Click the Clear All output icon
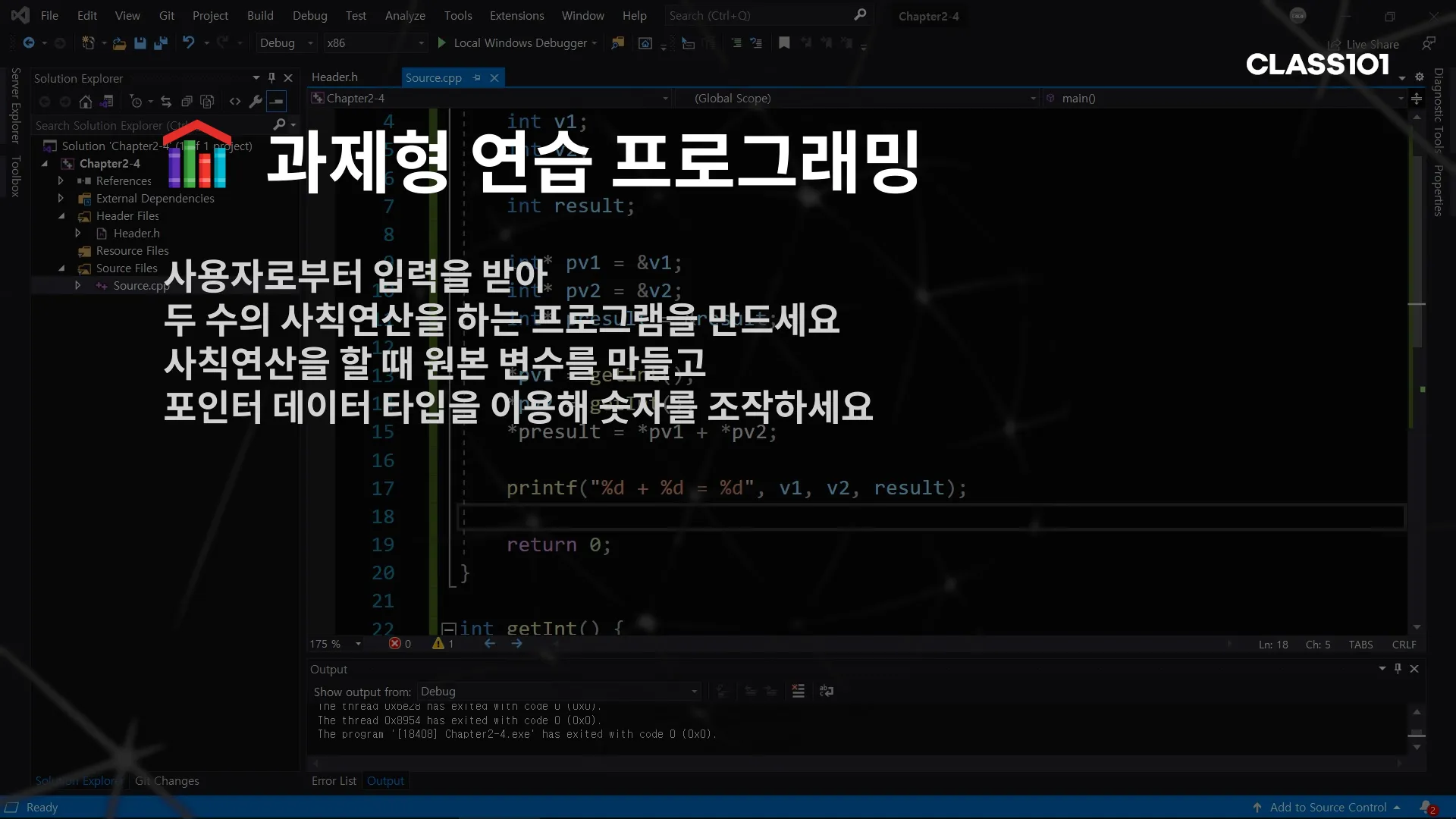The width and height of the screenshot is (1456, 819). point(798,691)
